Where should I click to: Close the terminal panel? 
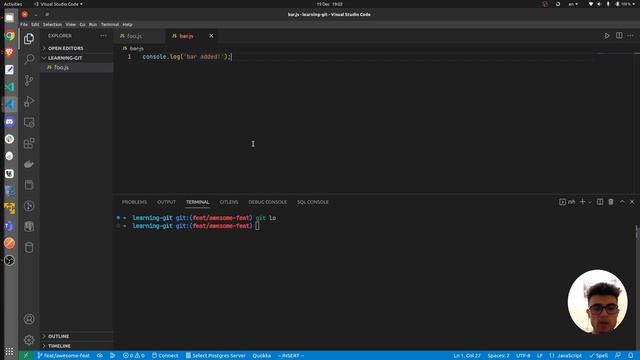[x=632, y=202]
